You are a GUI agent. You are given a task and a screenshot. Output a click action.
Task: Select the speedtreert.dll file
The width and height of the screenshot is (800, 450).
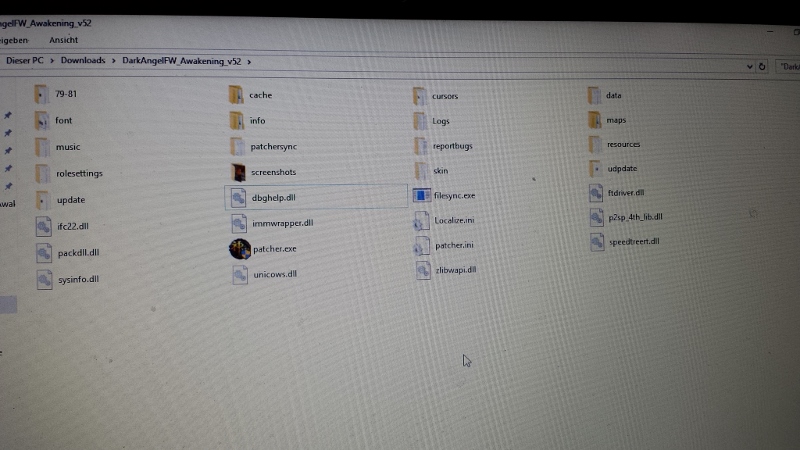633,242
